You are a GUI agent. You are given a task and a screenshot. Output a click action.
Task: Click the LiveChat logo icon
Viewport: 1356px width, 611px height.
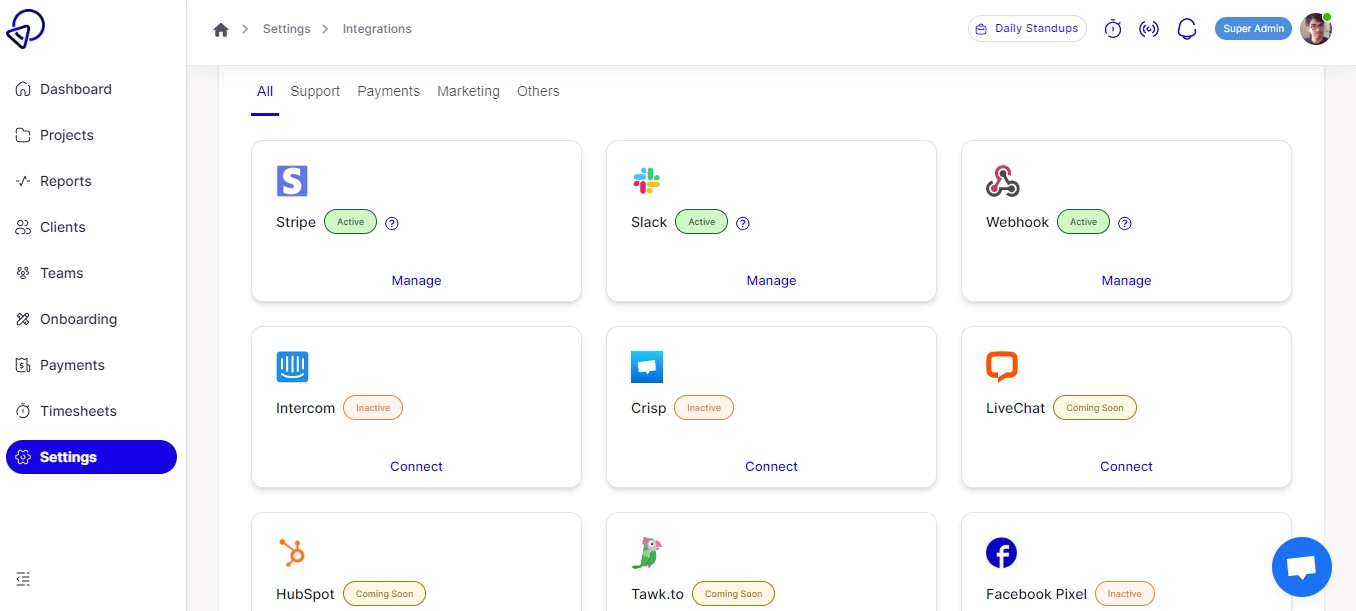coord(1002,367)
